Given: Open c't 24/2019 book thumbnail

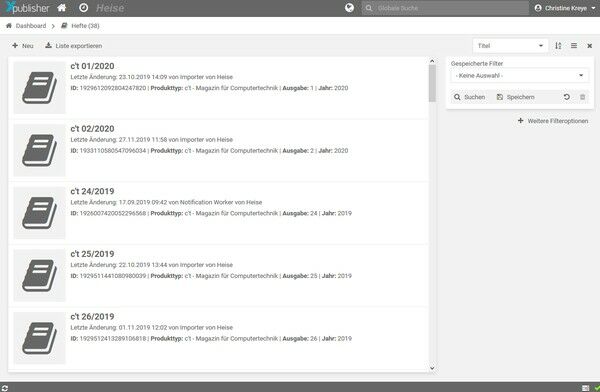Looking at the screenshot, I should [x=39, y=213].
